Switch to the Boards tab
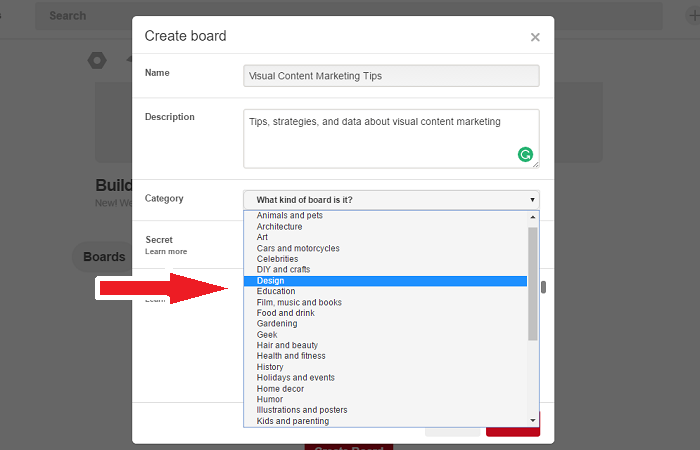Viewport: 700px width, 450px height. click(103, 257)
